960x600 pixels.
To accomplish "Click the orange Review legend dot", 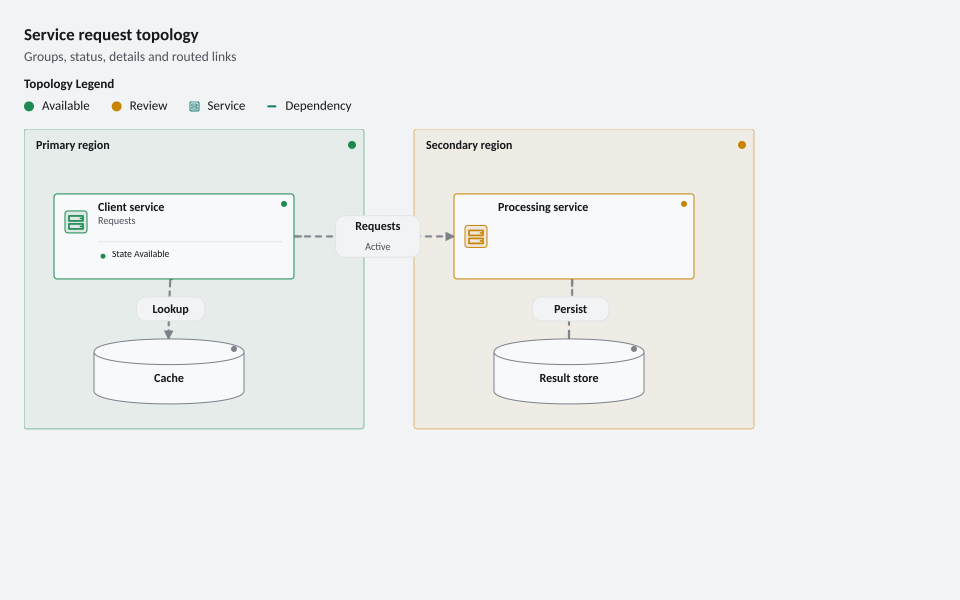I will [x=116, y=107].
